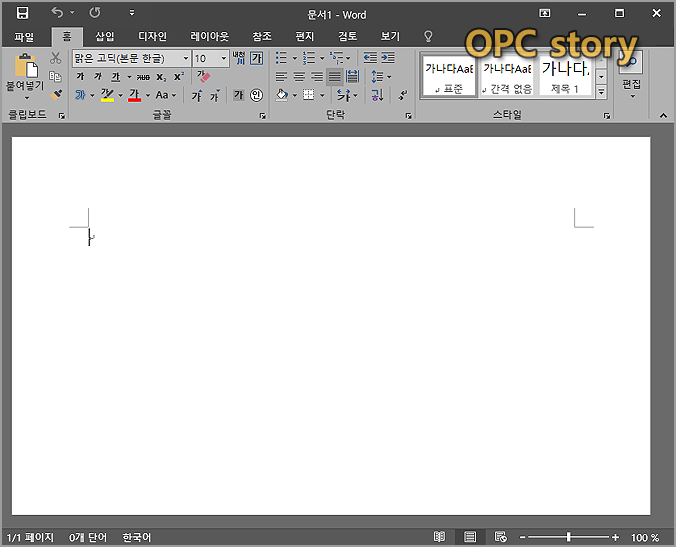Apply a bulleted list
This screenshot has width=676, height=547.
281,58
